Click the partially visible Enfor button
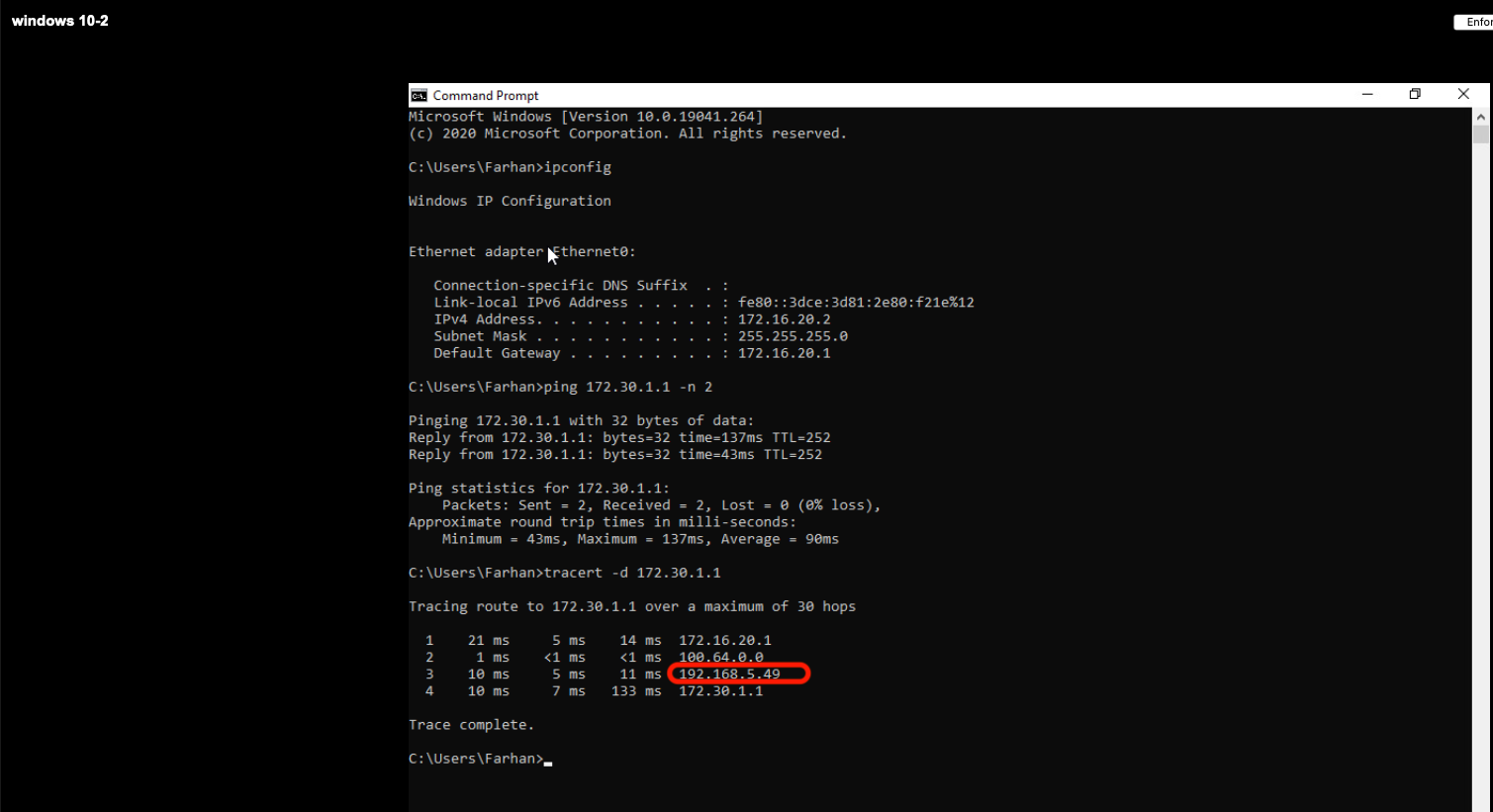This screenshot has width=1493, height=812. click(1475, 22)
